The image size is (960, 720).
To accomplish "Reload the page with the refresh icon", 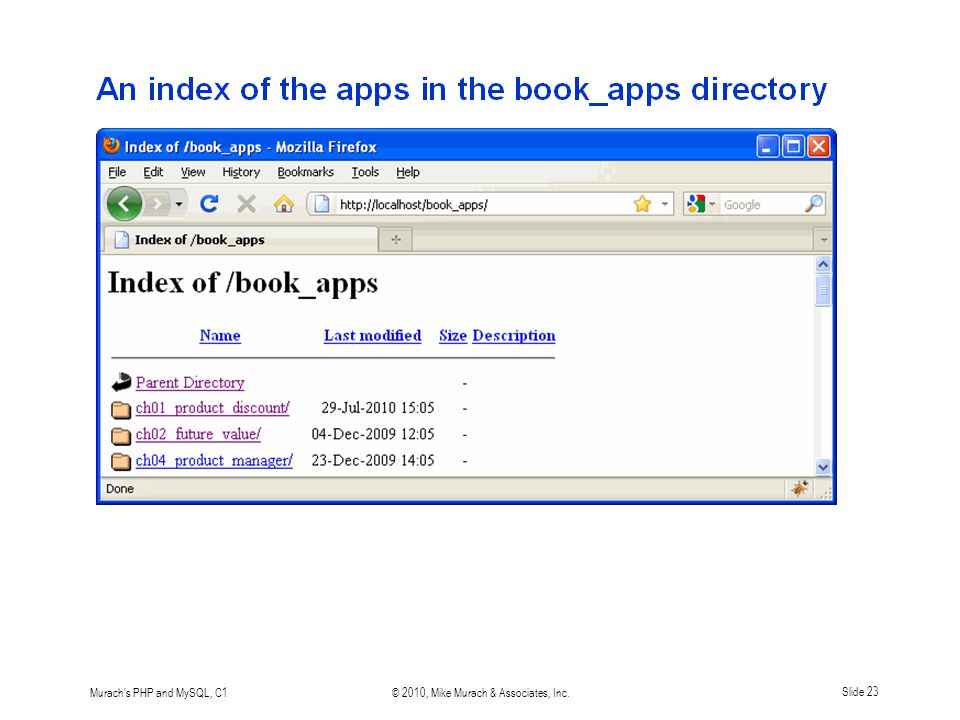I will 209,203.
